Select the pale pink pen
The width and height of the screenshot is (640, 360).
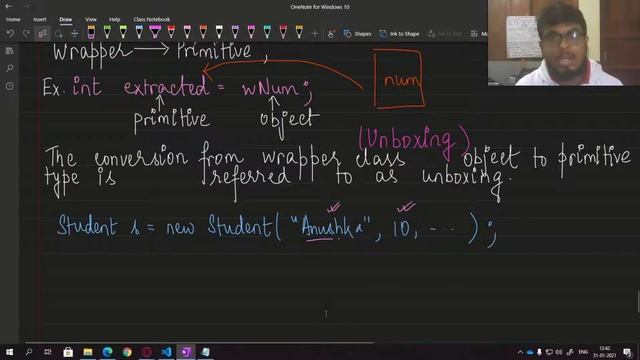[187, 32]
